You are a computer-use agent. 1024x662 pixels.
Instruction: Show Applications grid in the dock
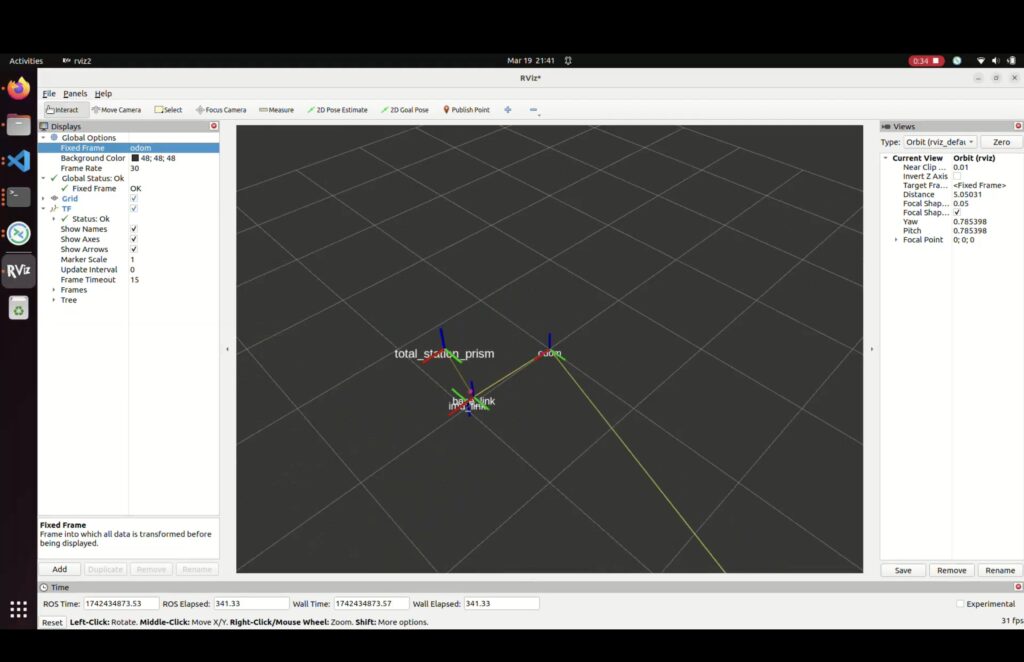coord(18,609)
